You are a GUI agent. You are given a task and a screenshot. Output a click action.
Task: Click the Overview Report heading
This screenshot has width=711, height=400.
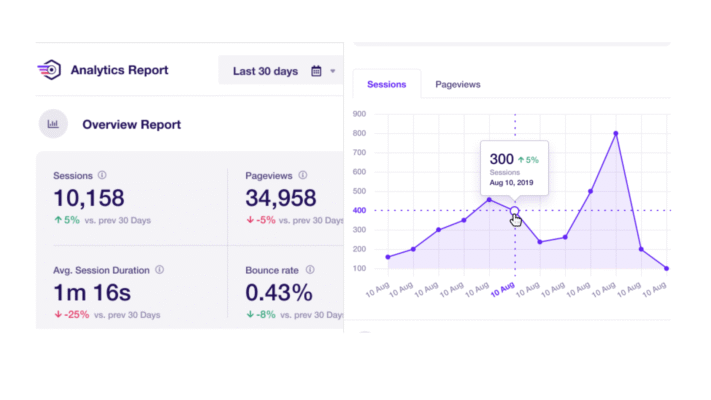(131, 125)
